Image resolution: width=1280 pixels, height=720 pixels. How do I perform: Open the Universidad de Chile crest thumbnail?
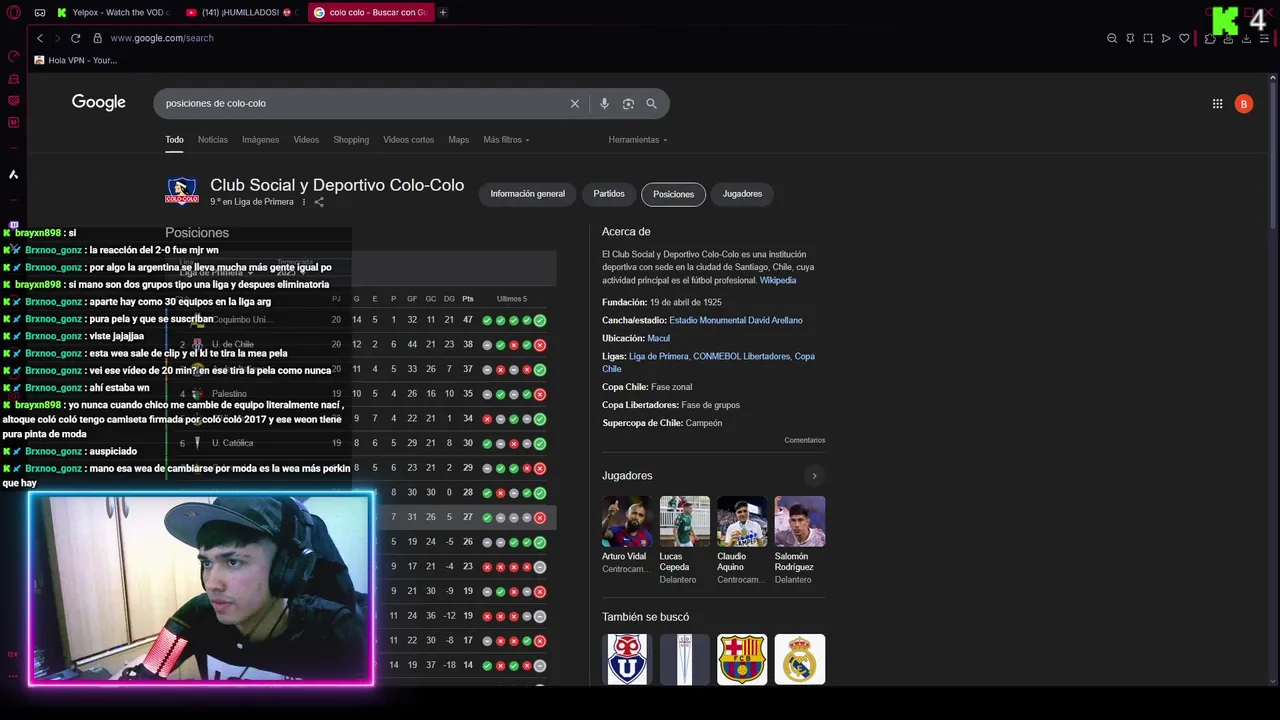coord(627,659)
